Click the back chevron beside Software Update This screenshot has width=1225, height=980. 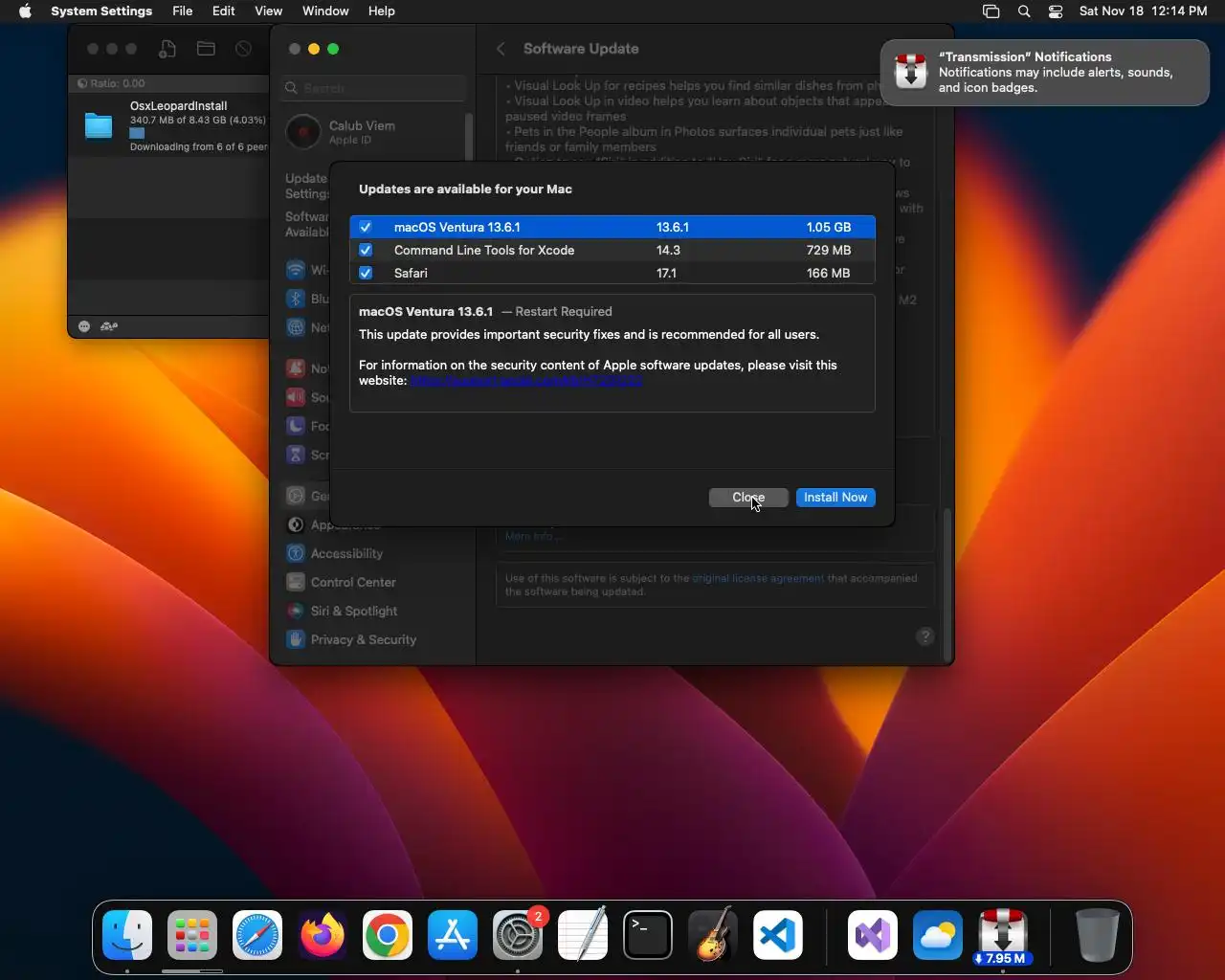click(x=501, y=49)
